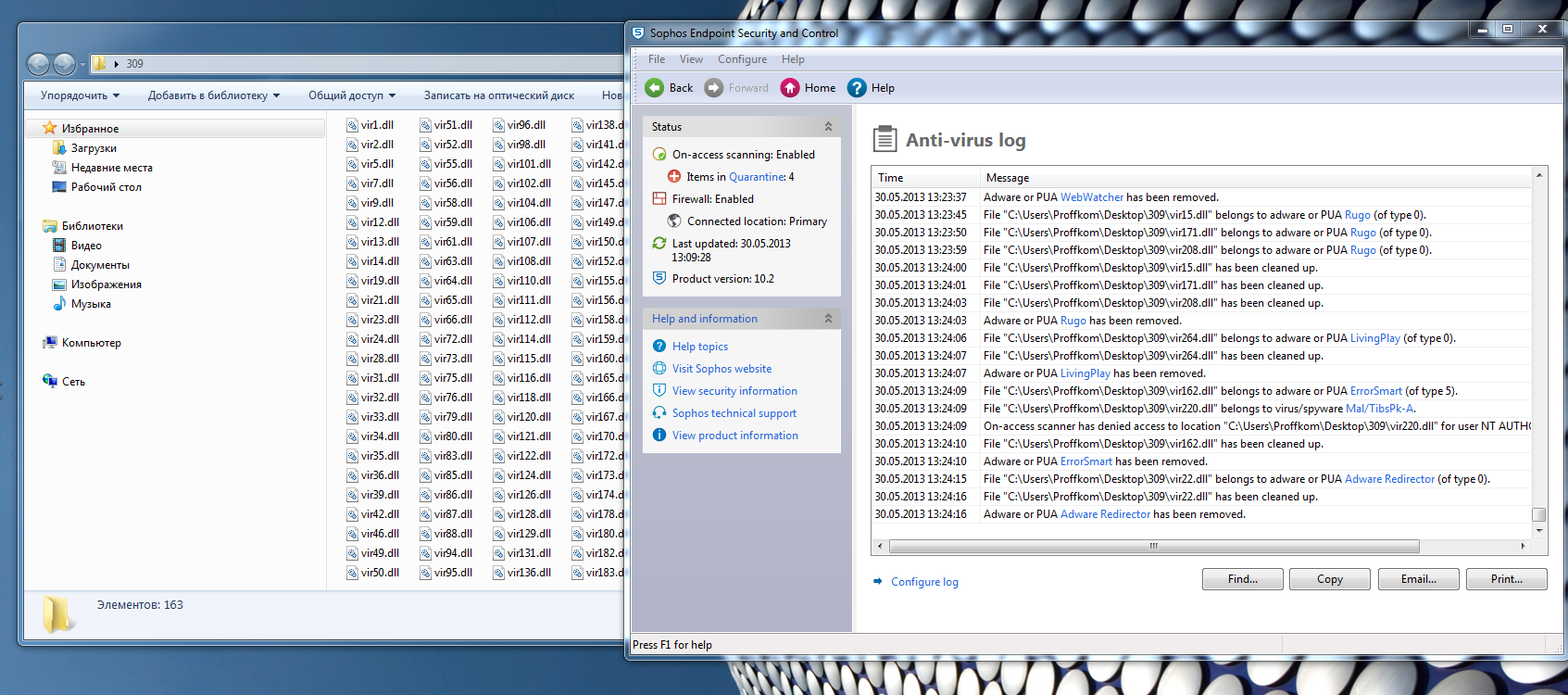Open Explorer recent locations dropdown arrow
Viewport: 1568px width, 695px height.
coord(82,64)
